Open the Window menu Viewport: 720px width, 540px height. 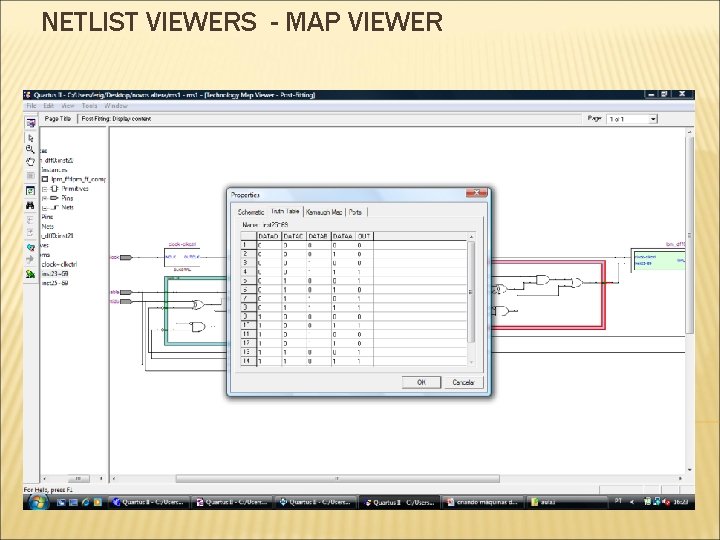[x=116, y=106]
